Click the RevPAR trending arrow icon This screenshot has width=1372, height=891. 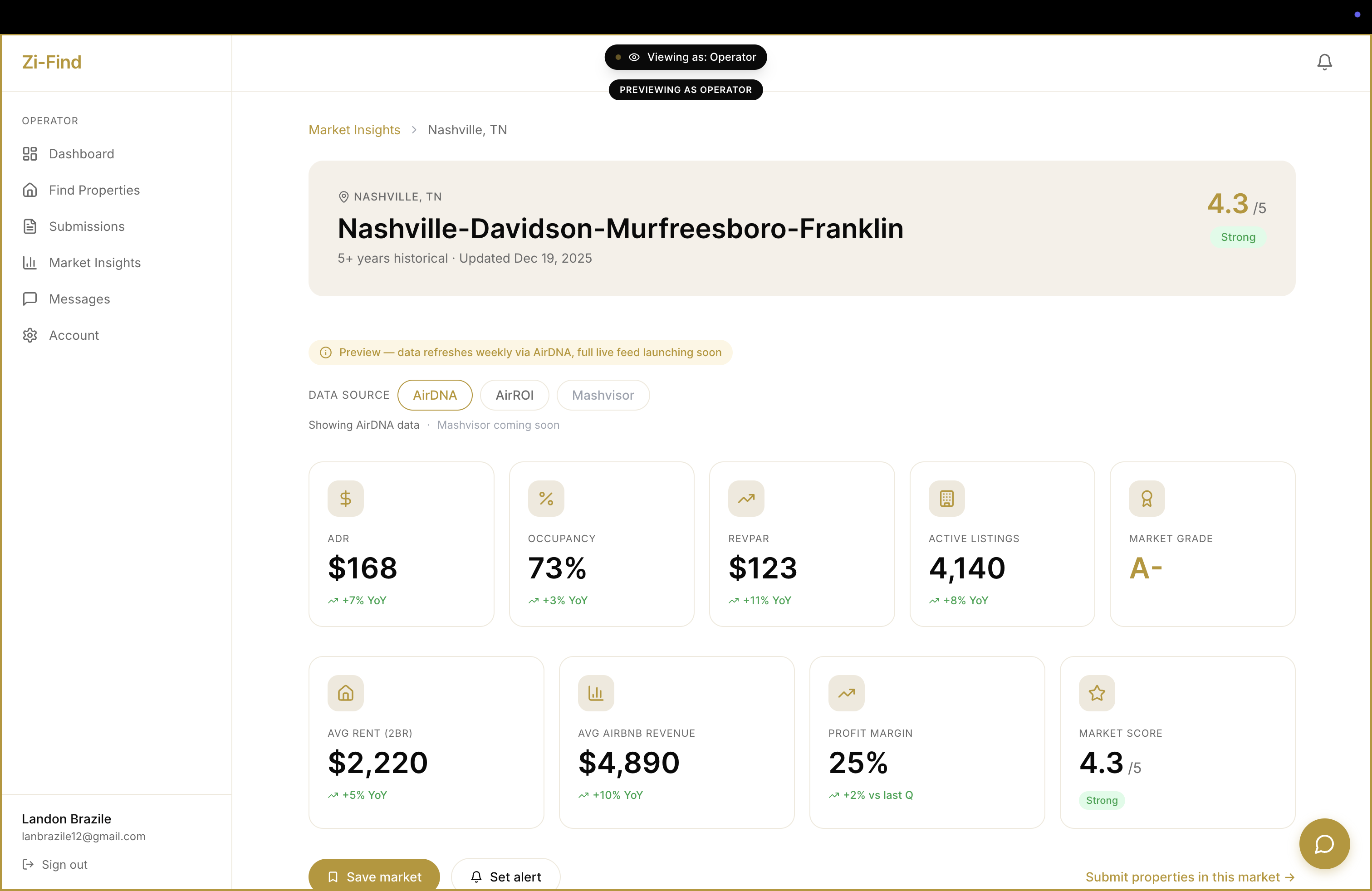(x=746, y=499)
